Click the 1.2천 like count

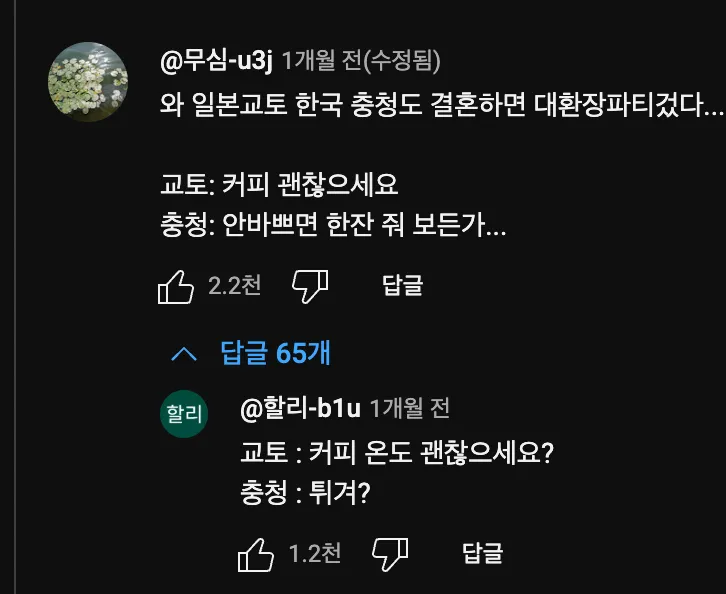point(315,553)
